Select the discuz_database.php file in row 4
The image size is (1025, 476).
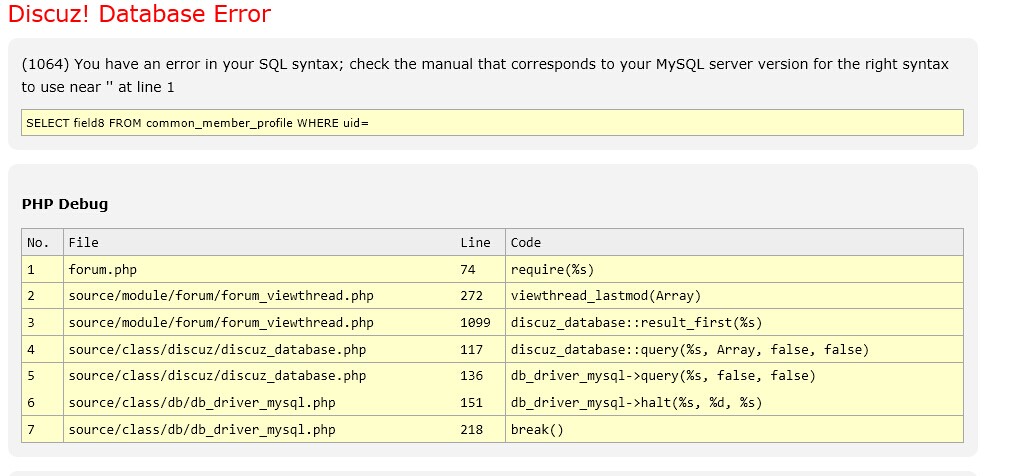[217, 350]
